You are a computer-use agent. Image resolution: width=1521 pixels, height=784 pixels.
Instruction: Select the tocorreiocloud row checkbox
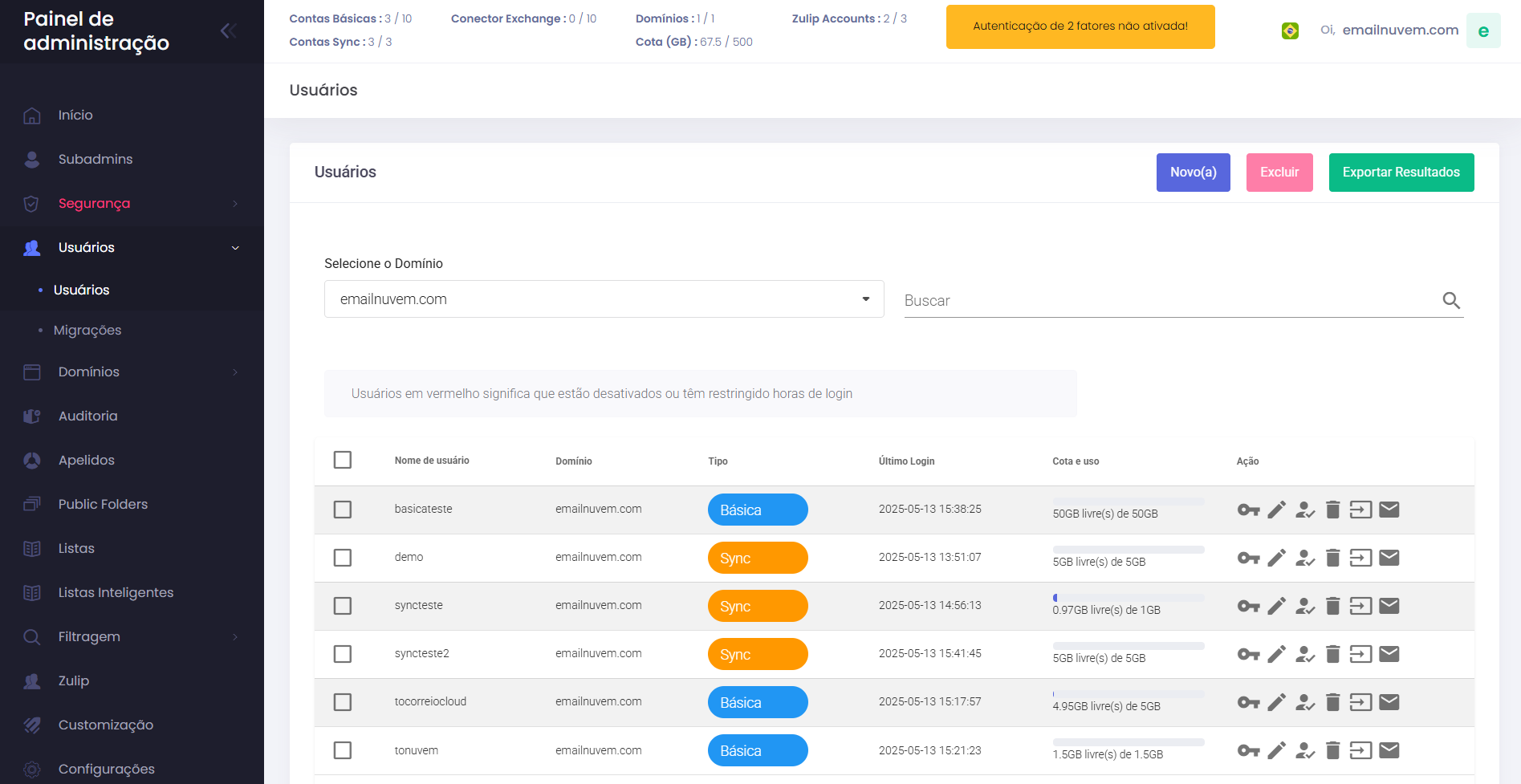tap(343, 702)
